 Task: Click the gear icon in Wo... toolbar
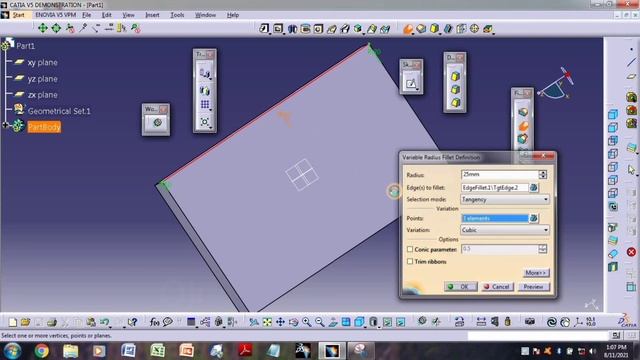click(157, 122)
